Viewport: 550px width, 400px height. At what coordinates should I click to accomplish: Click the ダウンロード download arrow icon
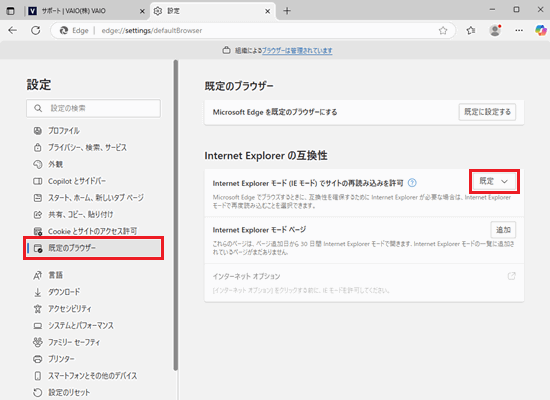pos(38,292)
